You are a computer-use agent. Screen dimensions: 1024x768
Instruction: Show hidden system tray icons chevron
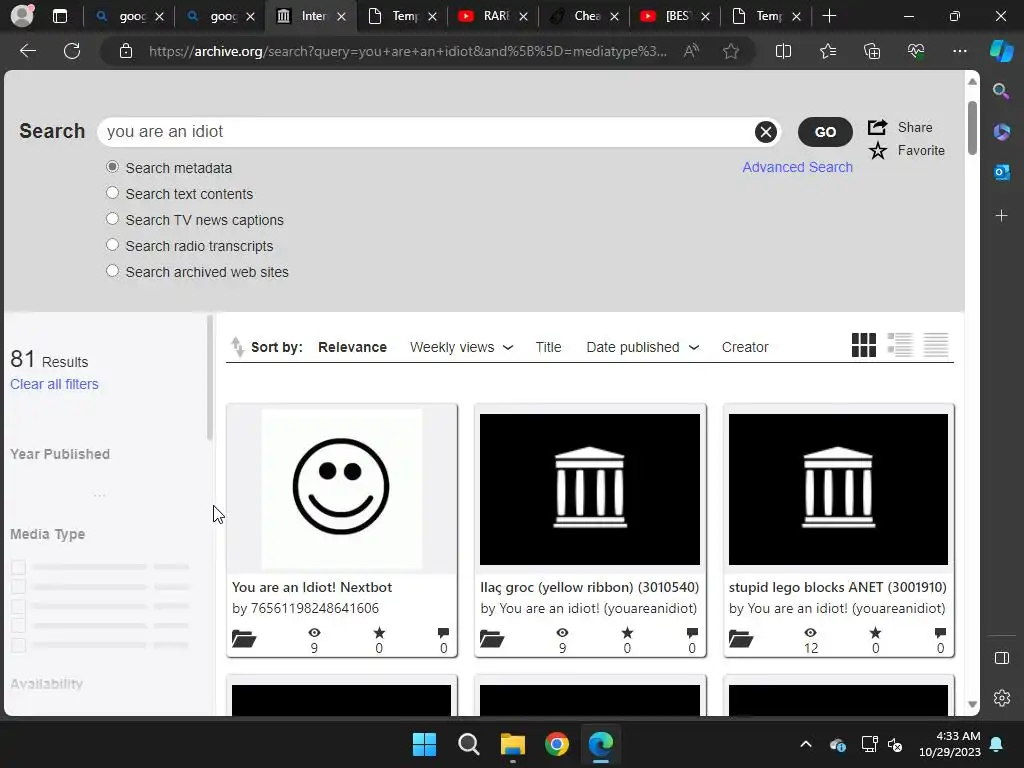[806, 744]
